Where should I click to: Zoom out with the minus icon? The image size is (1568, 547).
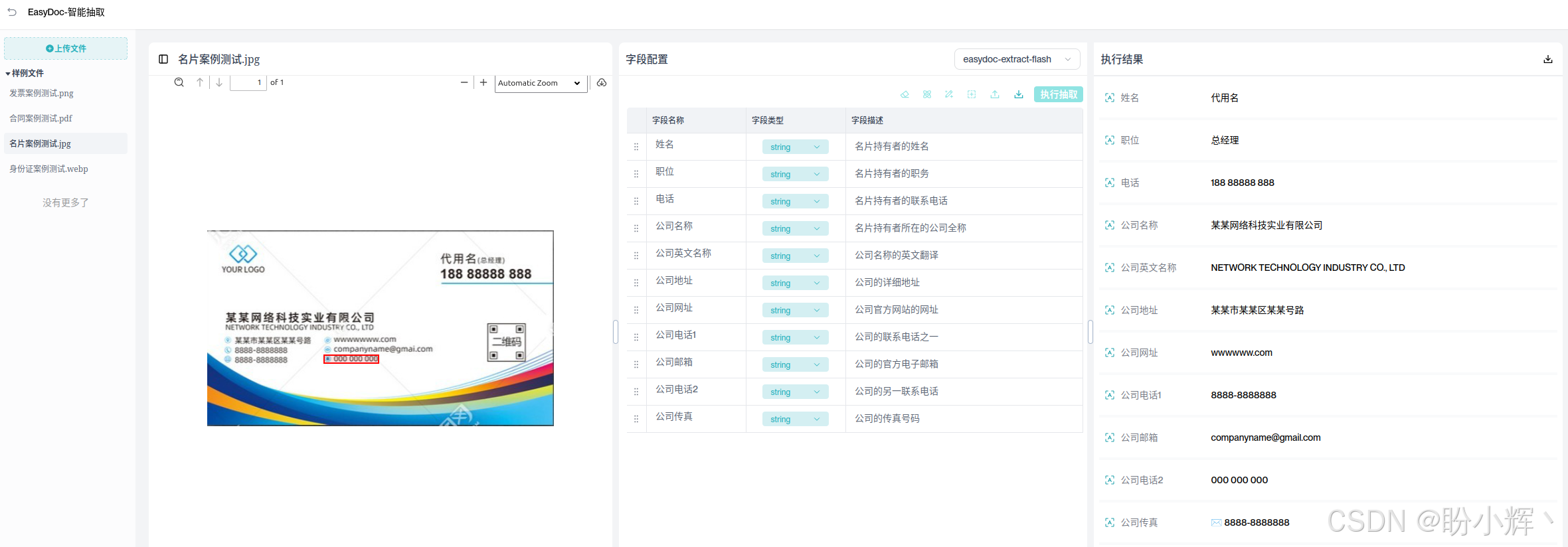tap(464, 82)
